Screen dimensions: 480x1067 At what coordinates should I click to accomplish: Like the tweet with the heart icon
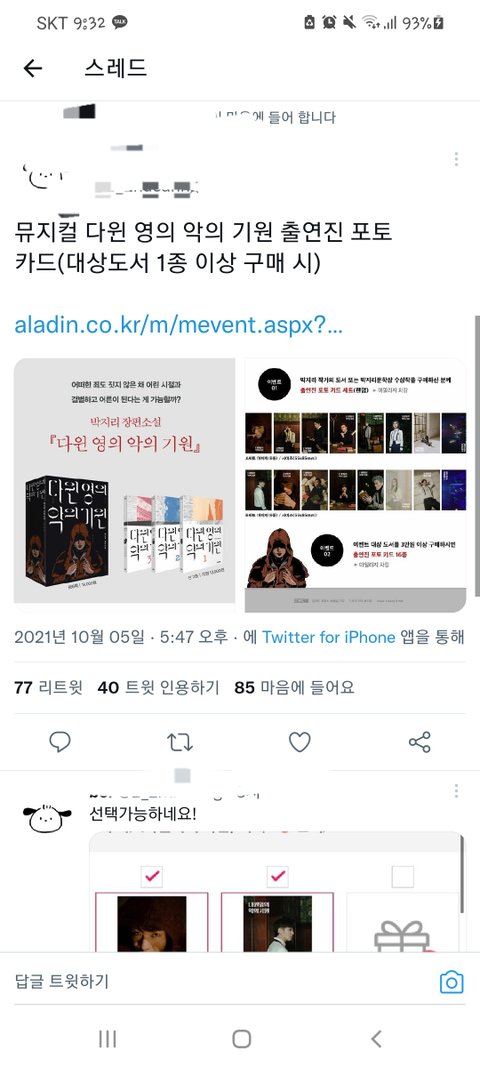click(300, 742)
